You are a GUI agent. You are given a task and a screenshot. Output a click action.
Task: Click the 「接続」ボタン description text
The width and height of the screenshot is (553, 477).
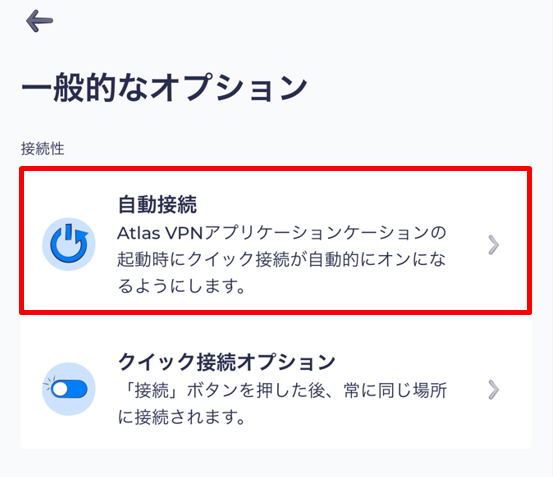pyautogui.click(x=282, y=404)
